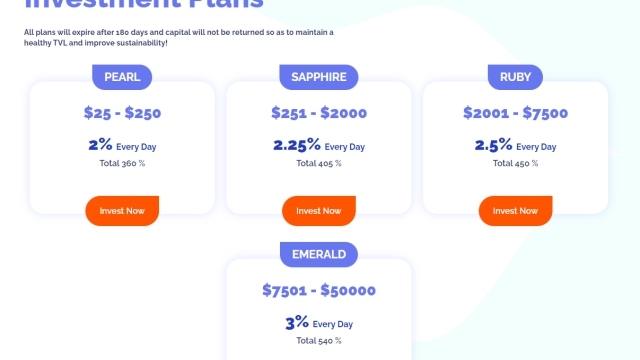Click the Total 540 % label
The height and width of the screenshot is (360, 640).
pyautogui.click(x=319, y=341)
